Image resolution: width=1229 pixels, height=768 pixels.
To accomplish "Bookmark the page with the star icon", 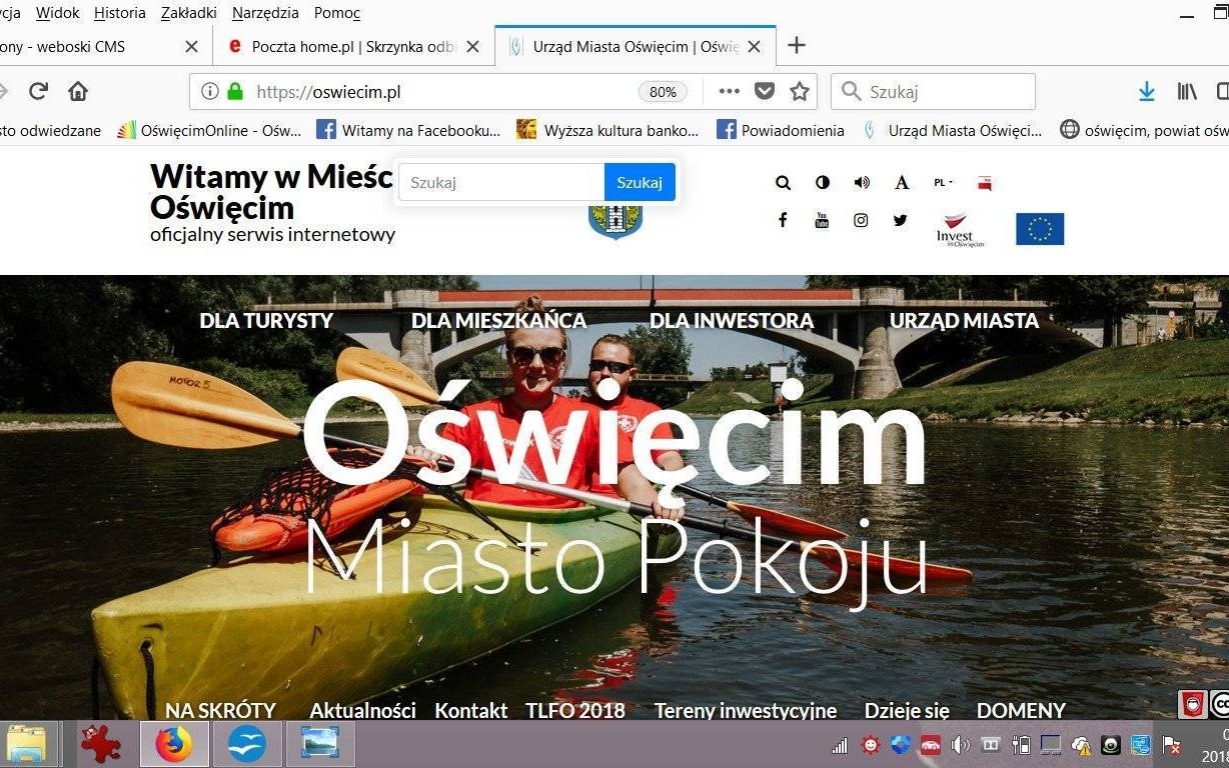I will tap(799, 91).
